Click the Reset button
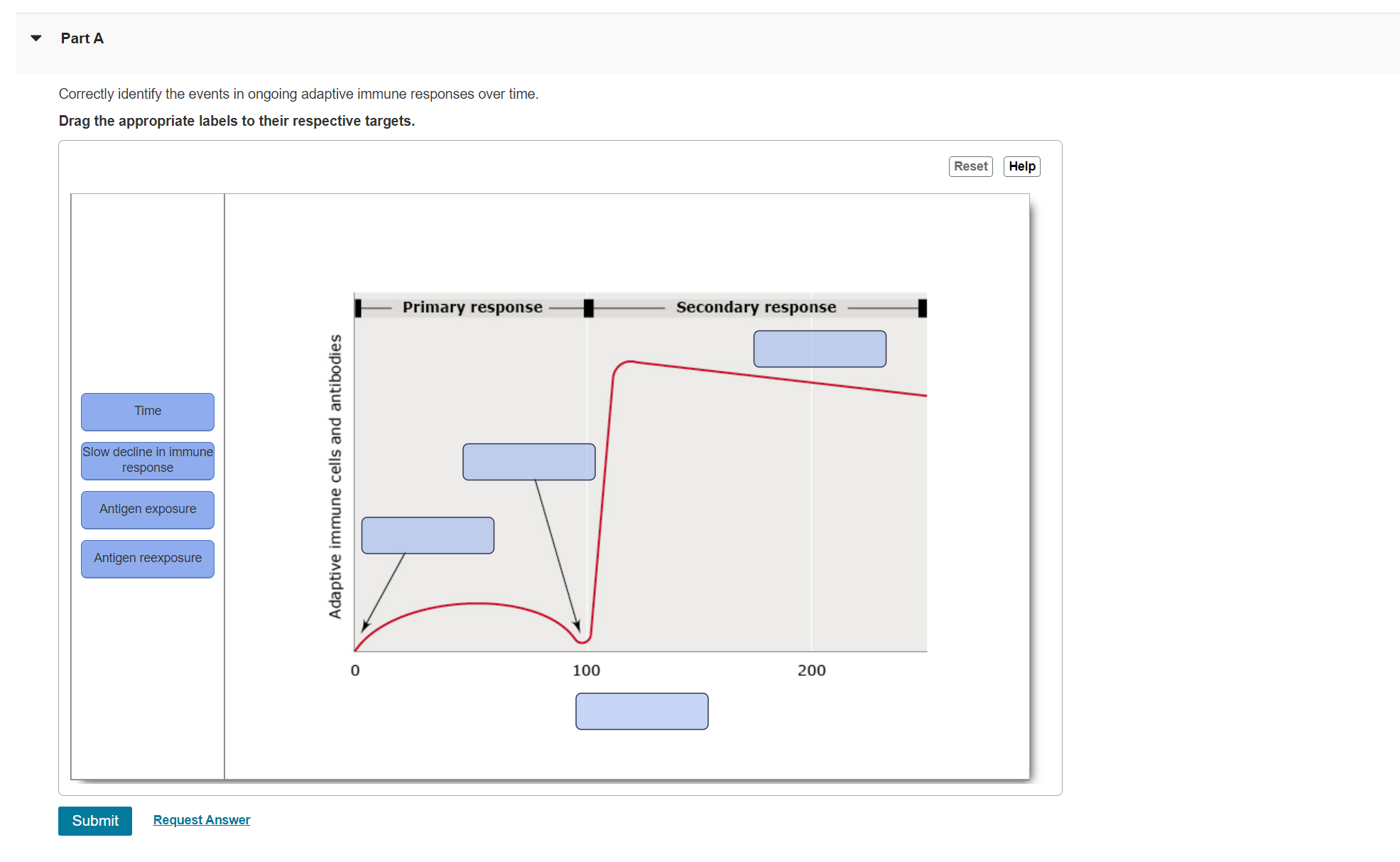This screenshot has width=1400, height=862. click(x=970, y=166)
